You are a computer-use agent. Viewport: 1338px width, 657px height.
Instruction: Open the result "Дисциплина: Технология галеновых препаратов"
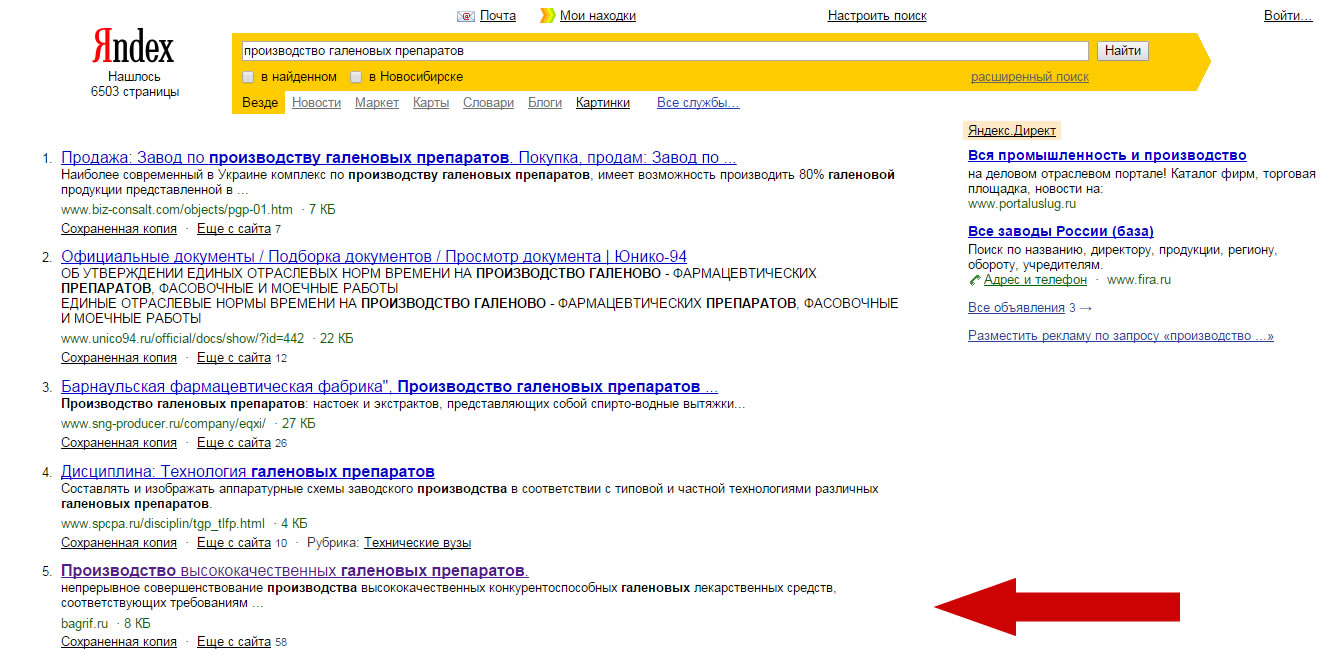(248, 472)
